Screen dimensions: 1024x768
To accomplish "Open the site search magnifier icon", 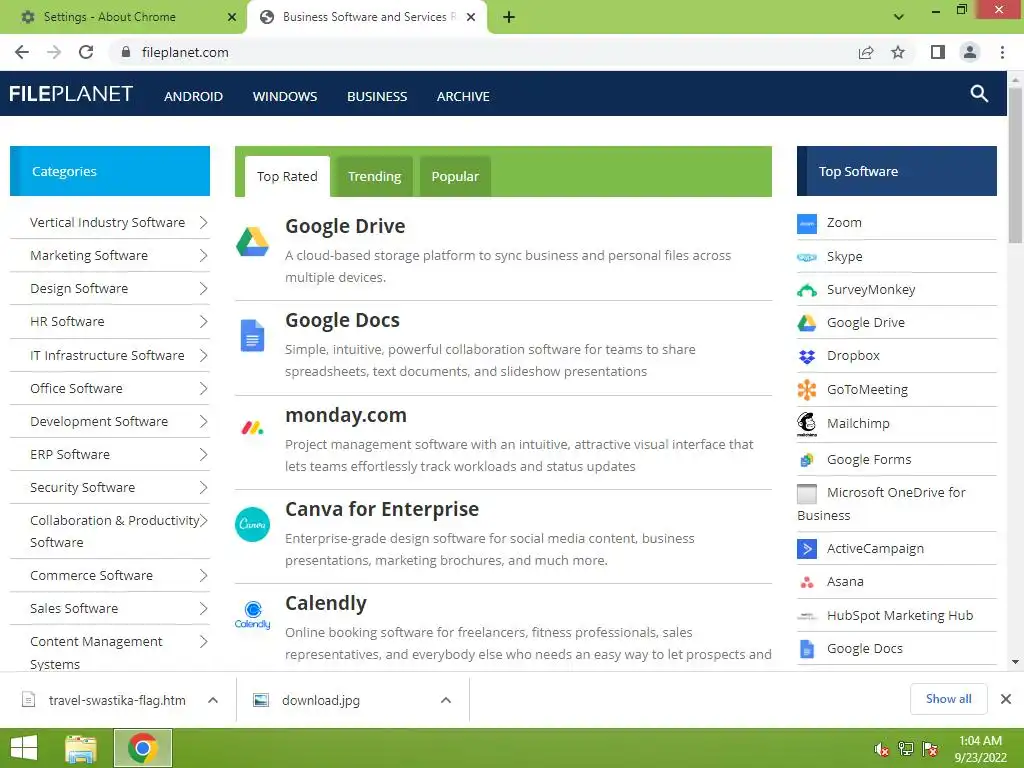I will click(x=978, y=93).
